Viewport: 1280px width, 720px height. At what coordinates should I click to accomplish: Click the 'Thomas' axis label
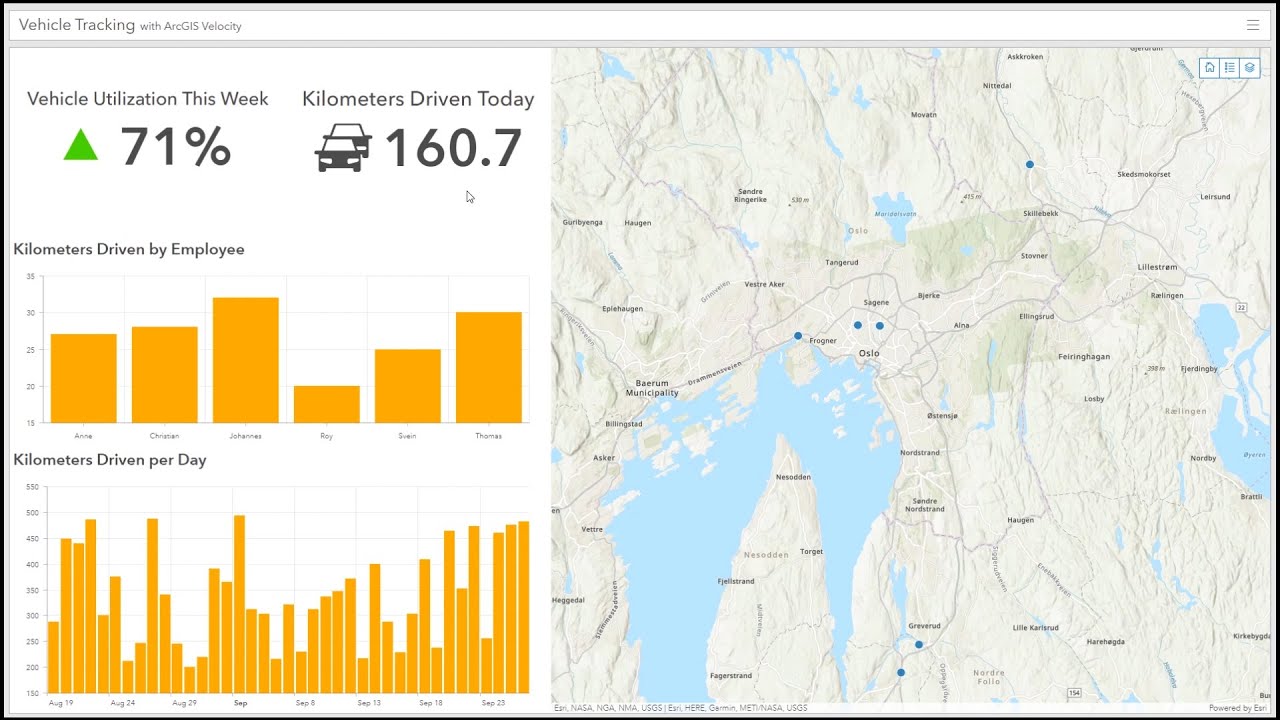tap(489, 436)
